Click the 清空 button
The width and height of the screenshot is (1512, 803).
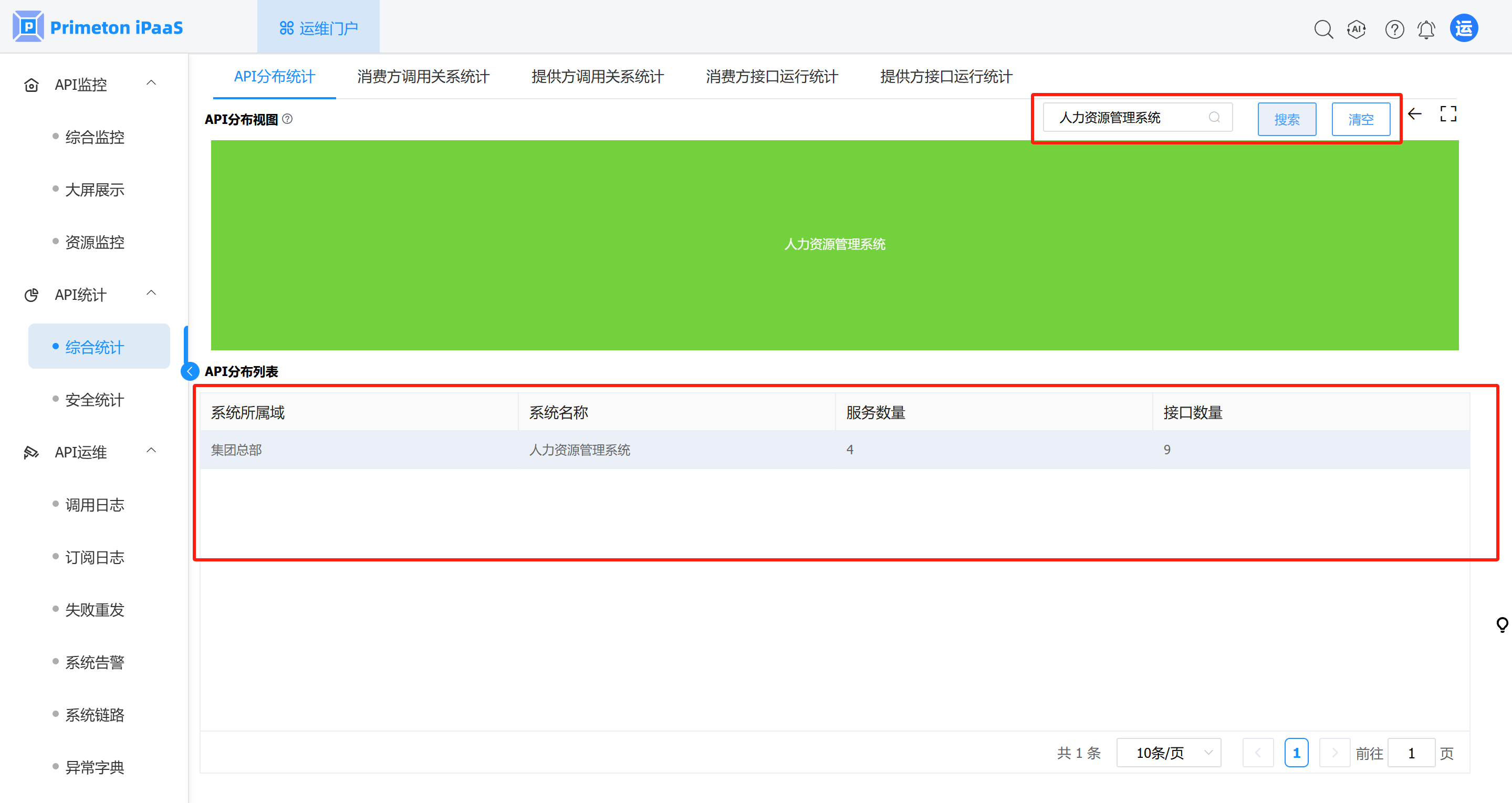1361,119
